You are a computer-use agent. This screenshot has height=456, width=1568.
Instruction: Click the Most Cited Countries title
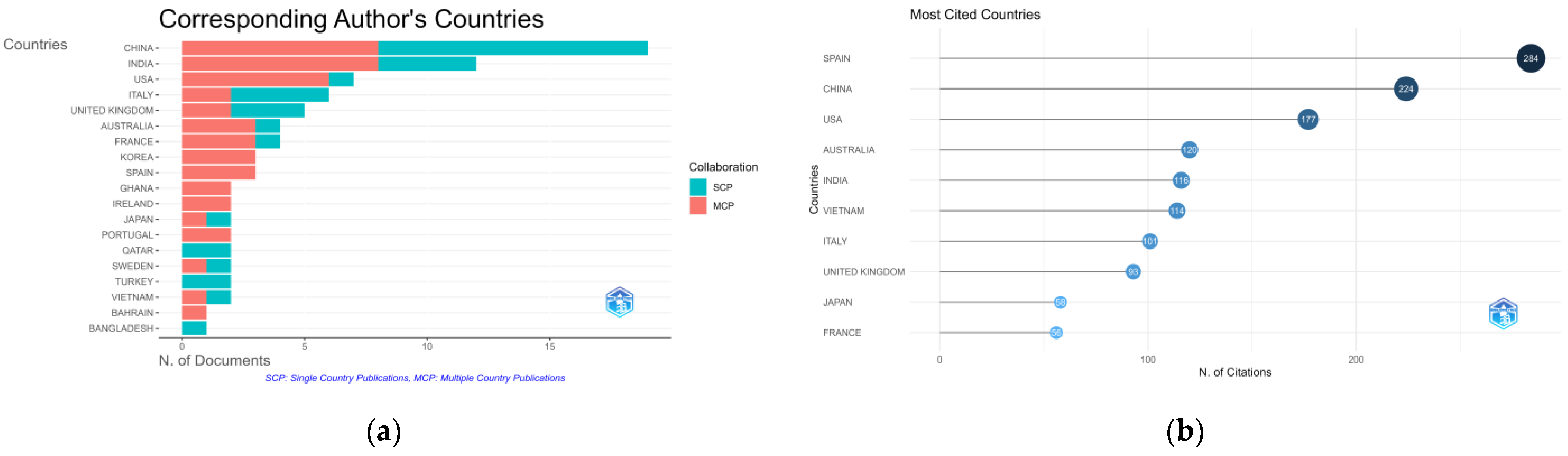pyautogui.click(x=974, y=15)
